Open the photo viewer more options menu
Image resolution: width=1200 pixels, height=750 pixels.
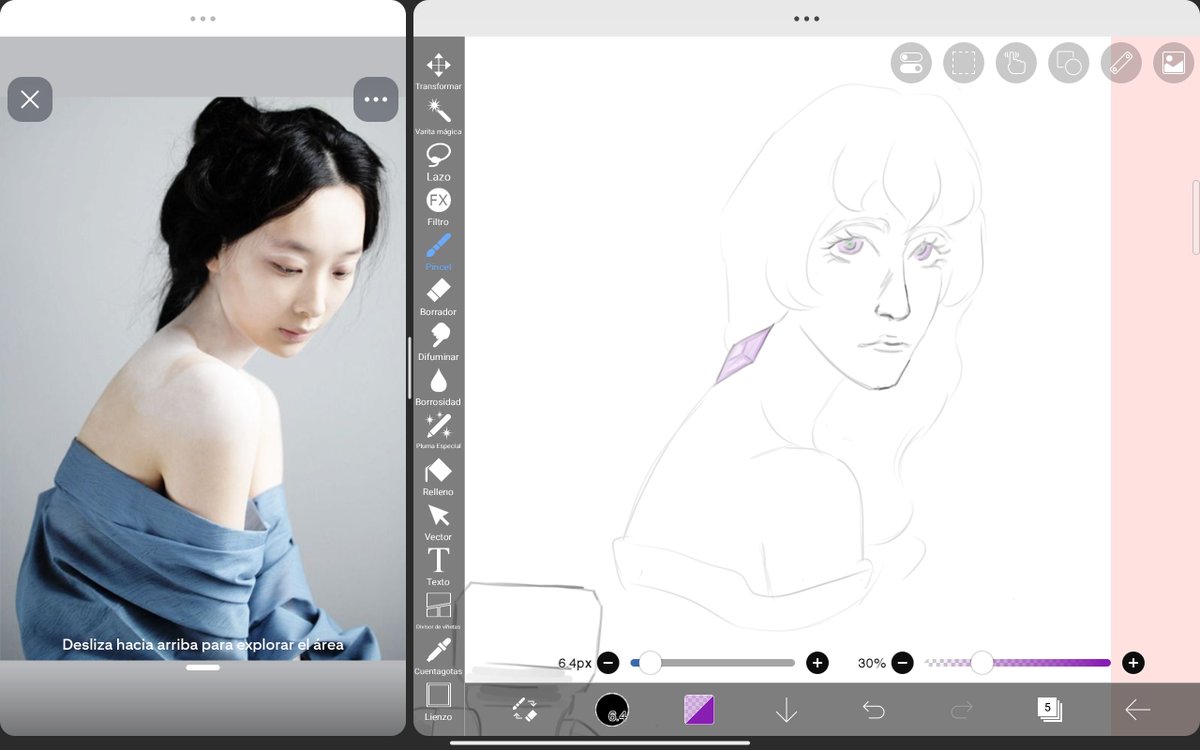click(x=376, y=99)
